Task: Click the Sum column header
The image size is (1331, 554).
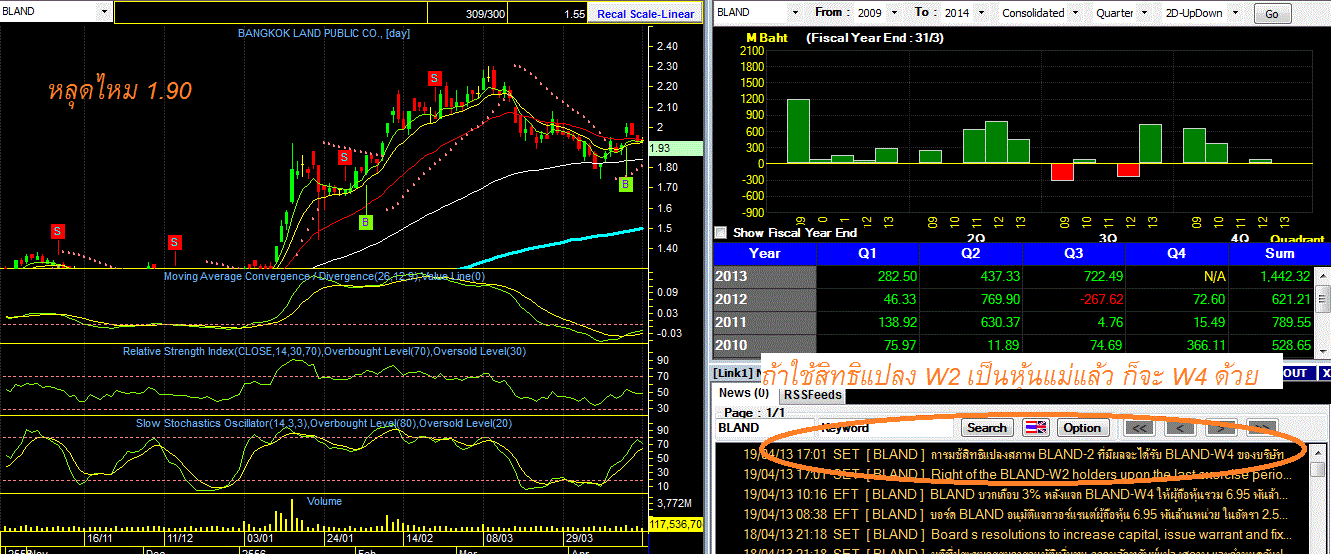Action: coord(1279,253)
